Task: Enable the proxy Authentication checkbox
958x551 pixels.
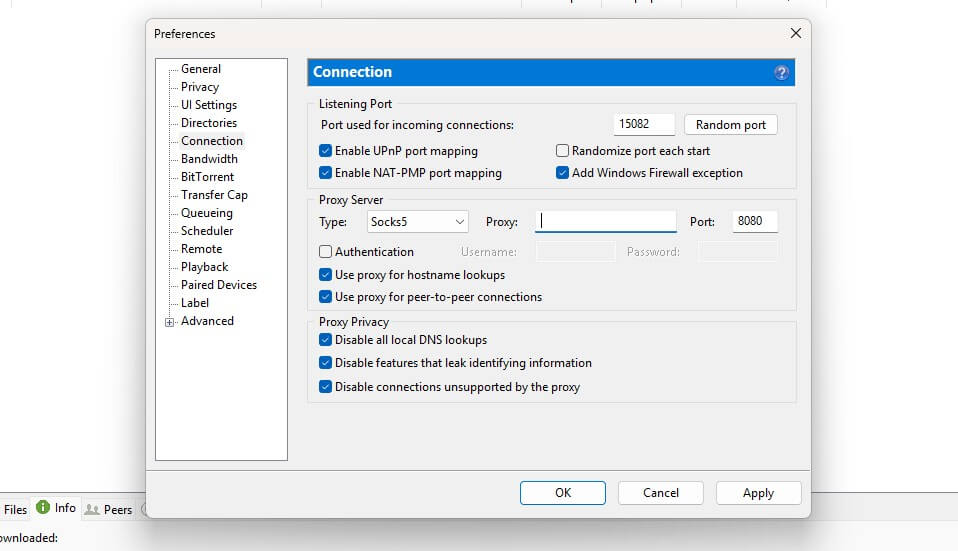Action: click(325, 252)
